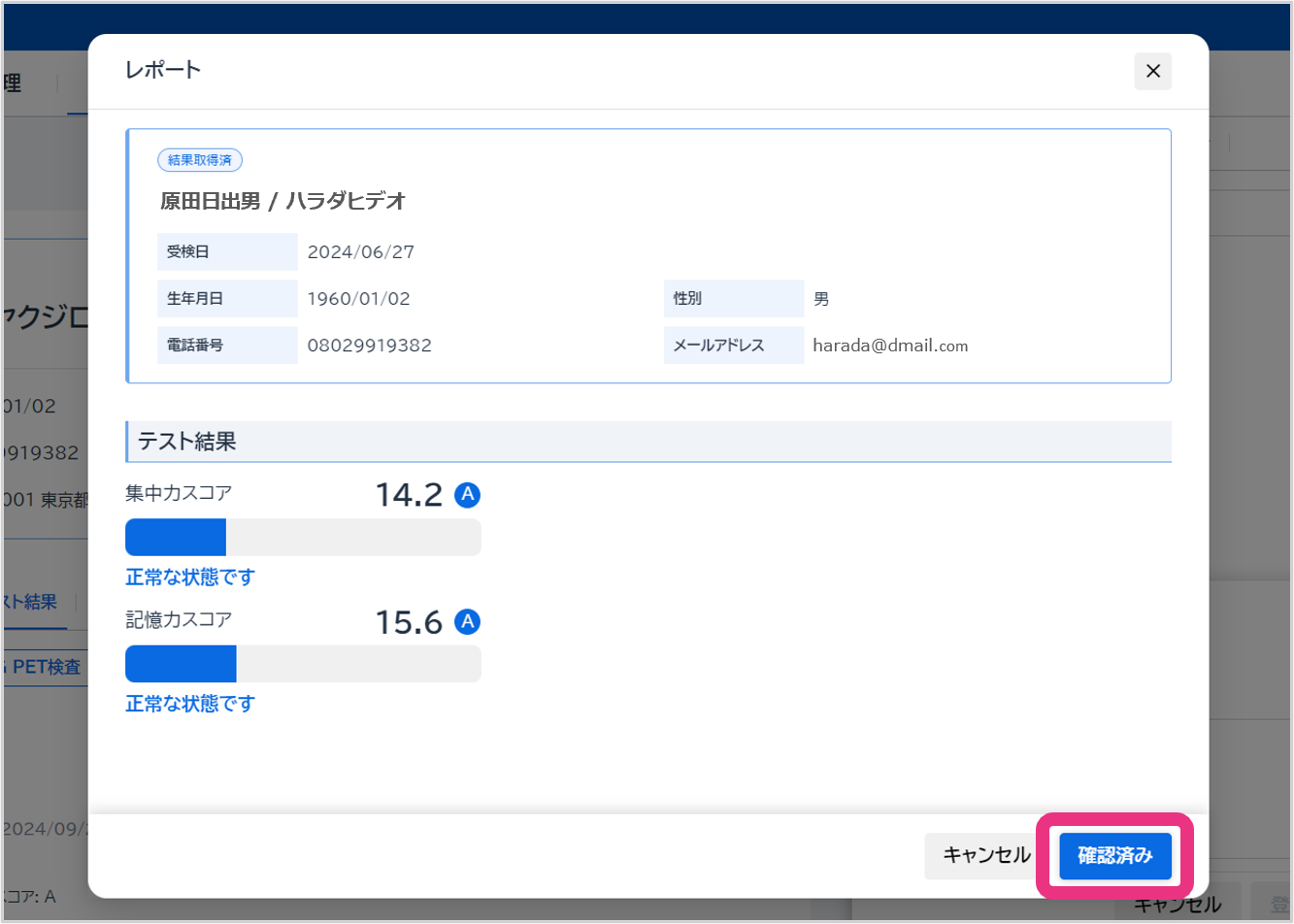Select the PET検査 tab behind the dialog
1294x924 pixels.
tap(47, 668)
